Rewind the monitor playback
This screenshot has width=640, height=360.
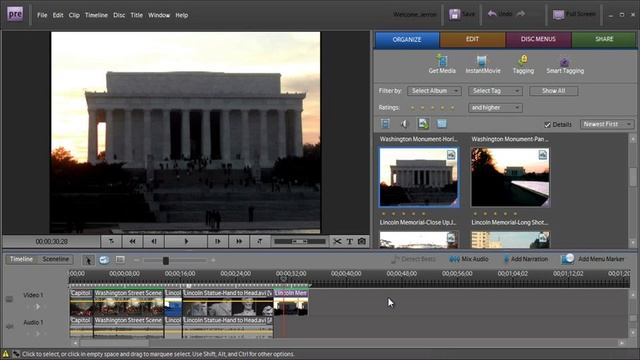click(x=132, y=242)
